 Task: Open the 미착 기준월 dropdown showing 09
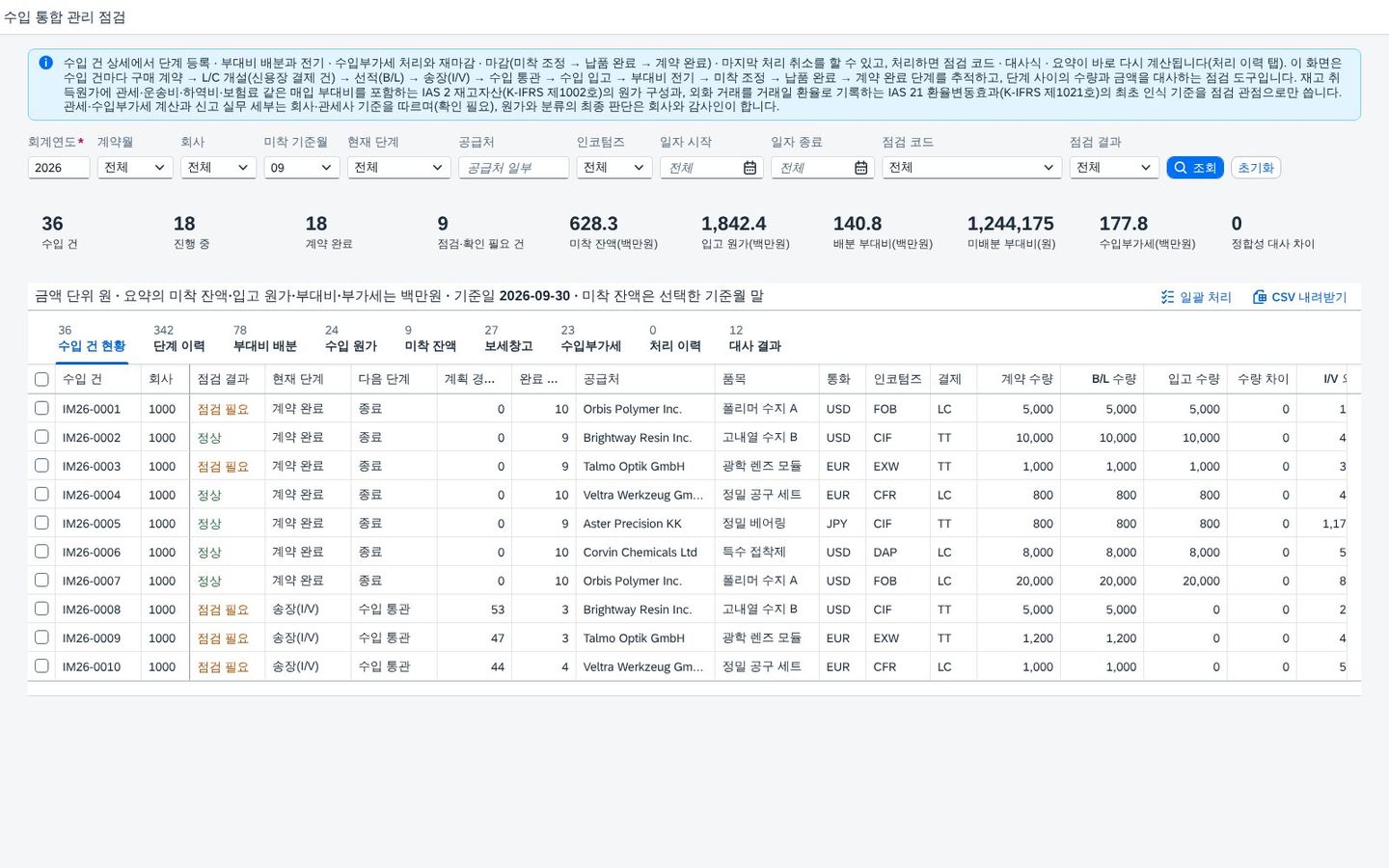(302, 168)
